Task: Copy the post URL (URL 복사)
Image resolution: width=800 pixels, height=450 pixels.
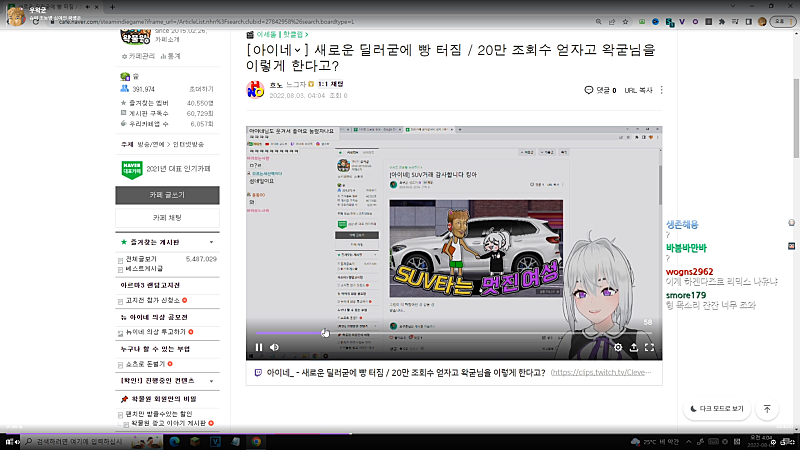Action: (x=638, y=90)
